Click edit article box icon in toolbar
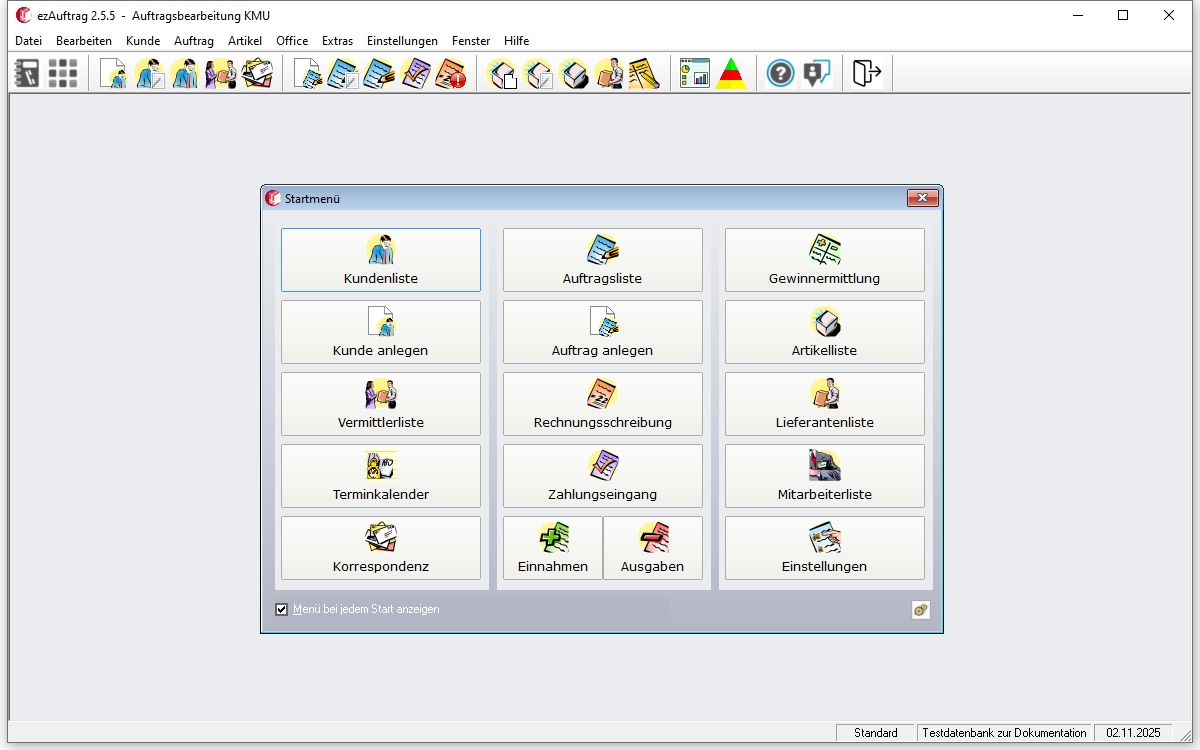The width and height of the screenshot is (1200, 750). pos(538,73)
